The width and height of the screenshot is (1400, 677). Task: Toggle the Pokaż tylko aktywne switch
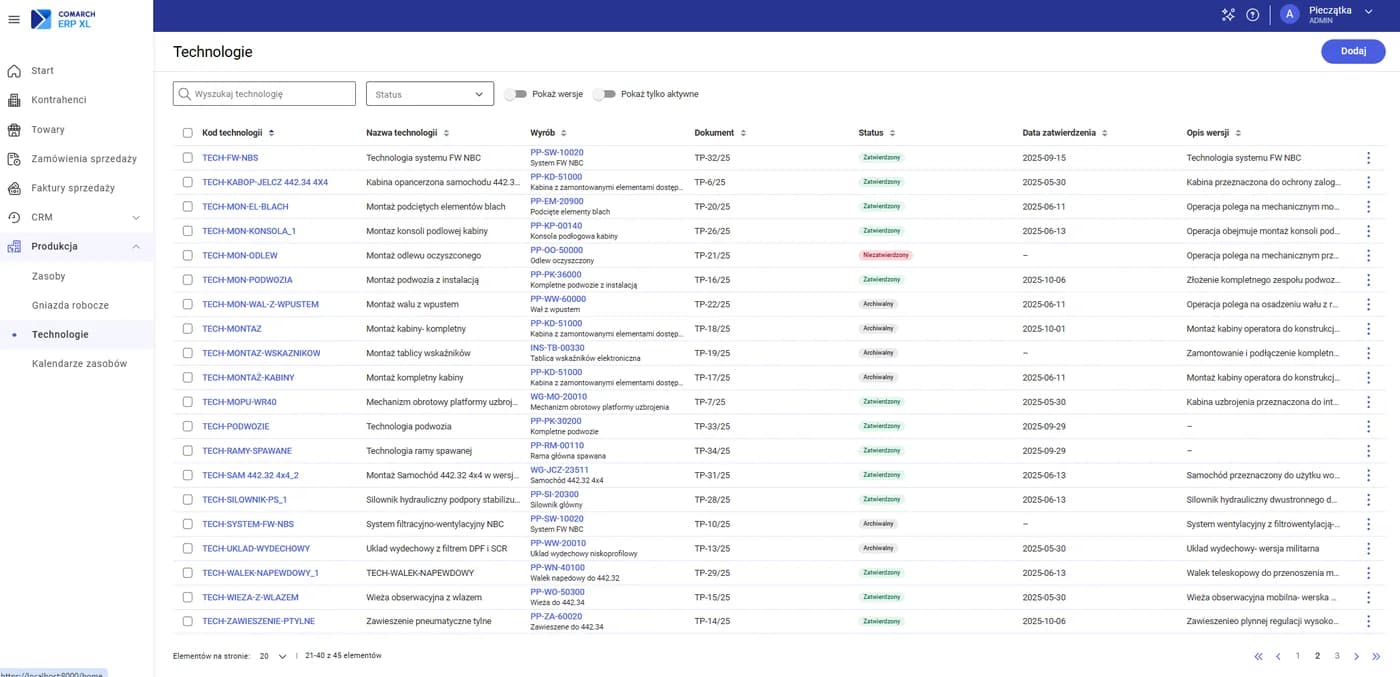(x=603, y=94)
